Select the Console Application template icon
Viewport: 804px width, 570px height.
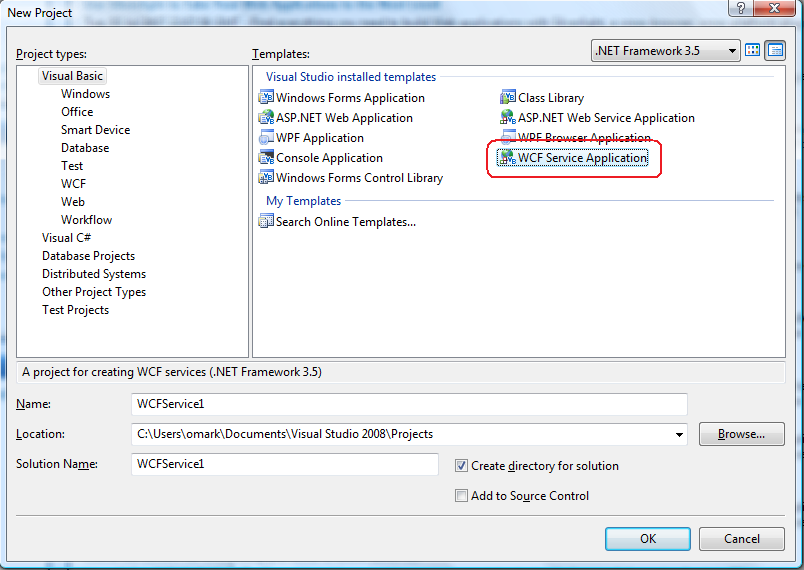(266, 158)
